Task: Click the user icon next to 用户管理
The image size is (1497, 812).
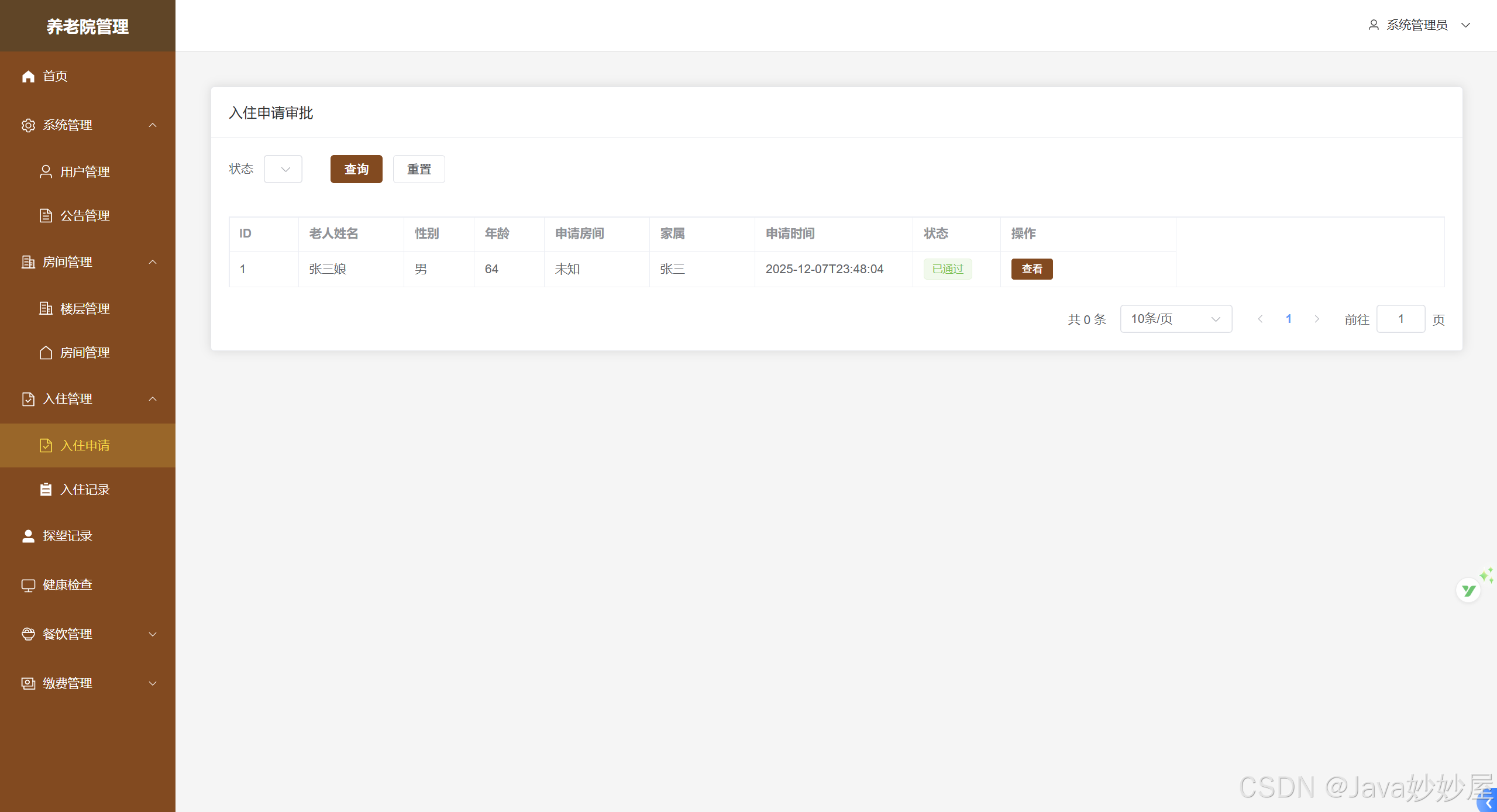Action: (x=46, y=171)
